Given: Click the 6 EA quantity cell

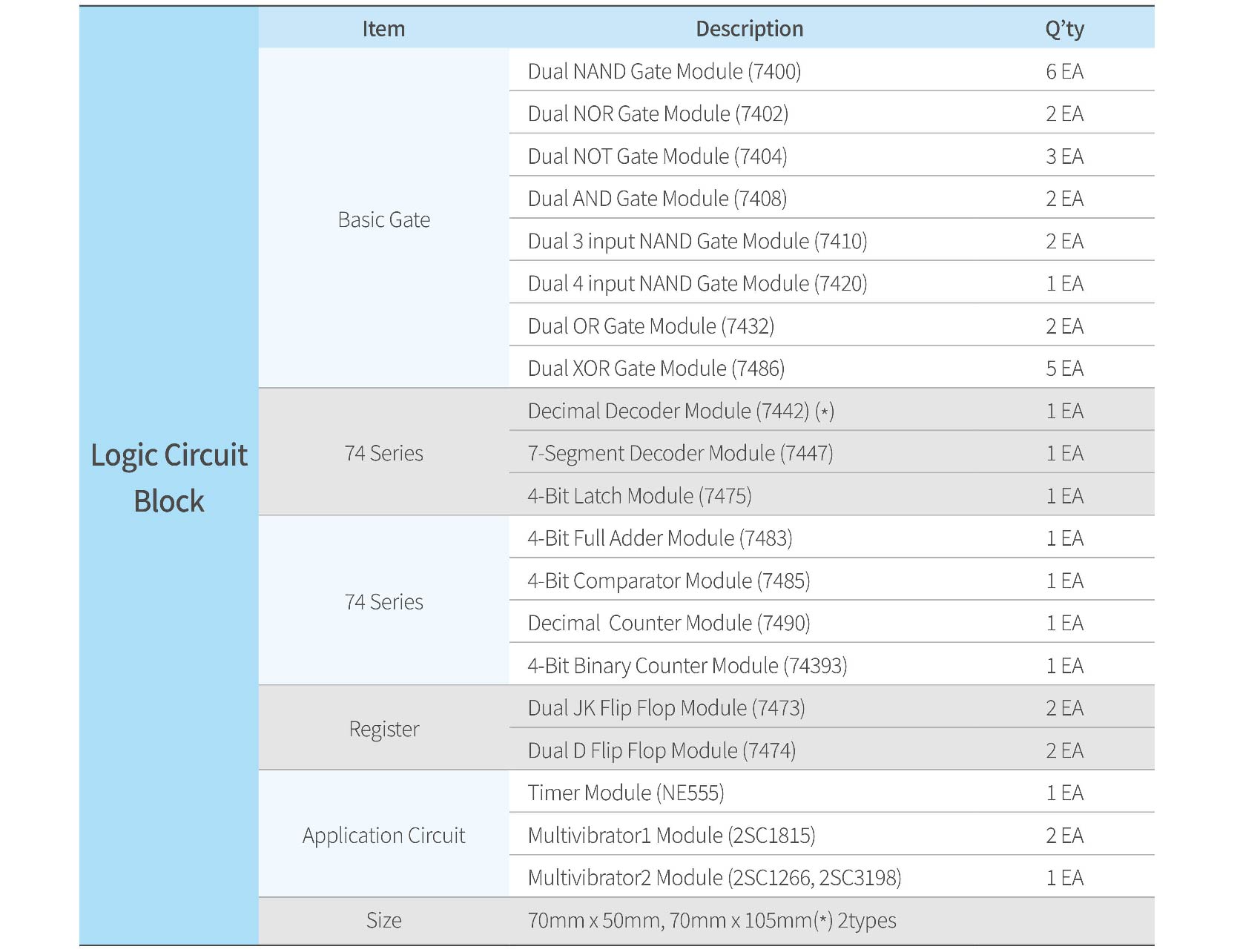Looking at the screenshot, I should coord(1064,71).
